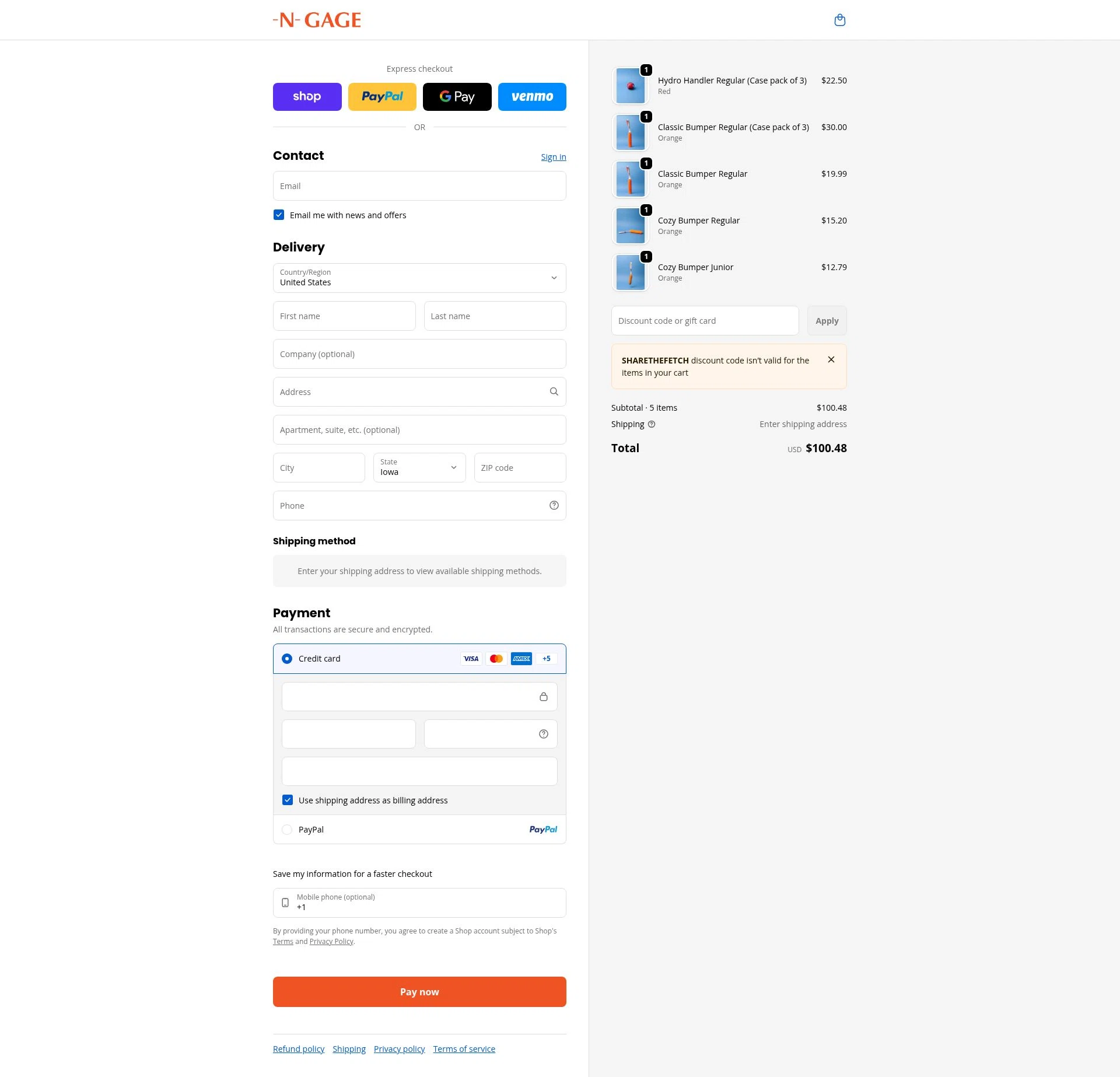
Task: Open the shopping bag cart icon
Action: 839,20
